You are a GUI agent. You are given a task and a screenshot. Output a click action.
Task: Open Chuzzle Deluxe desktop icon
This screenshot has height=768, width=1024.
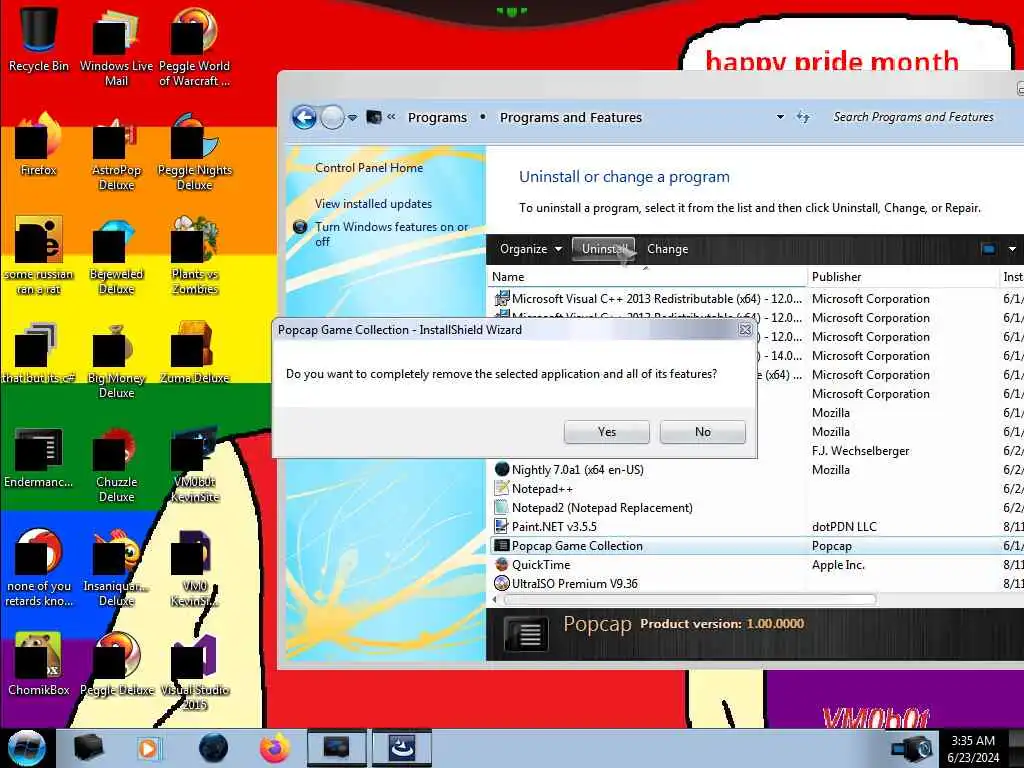tap(116, 465)
